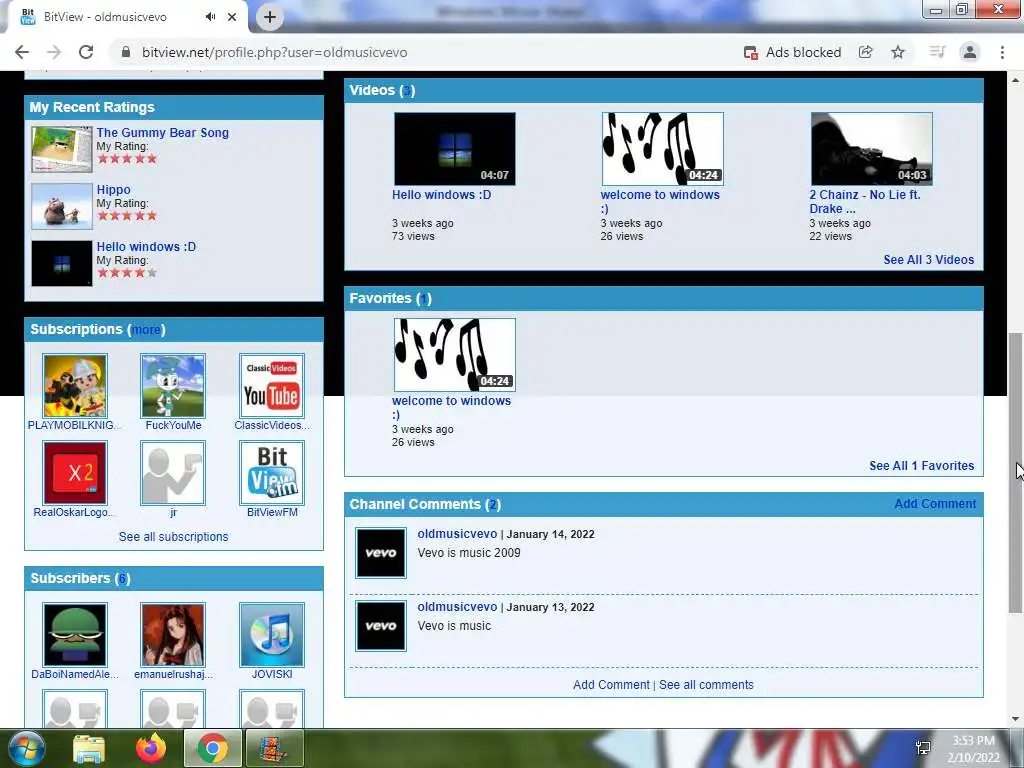Click the address bar URL
1024x768 pixels.
pyautogui.click(x=274, y=52)
